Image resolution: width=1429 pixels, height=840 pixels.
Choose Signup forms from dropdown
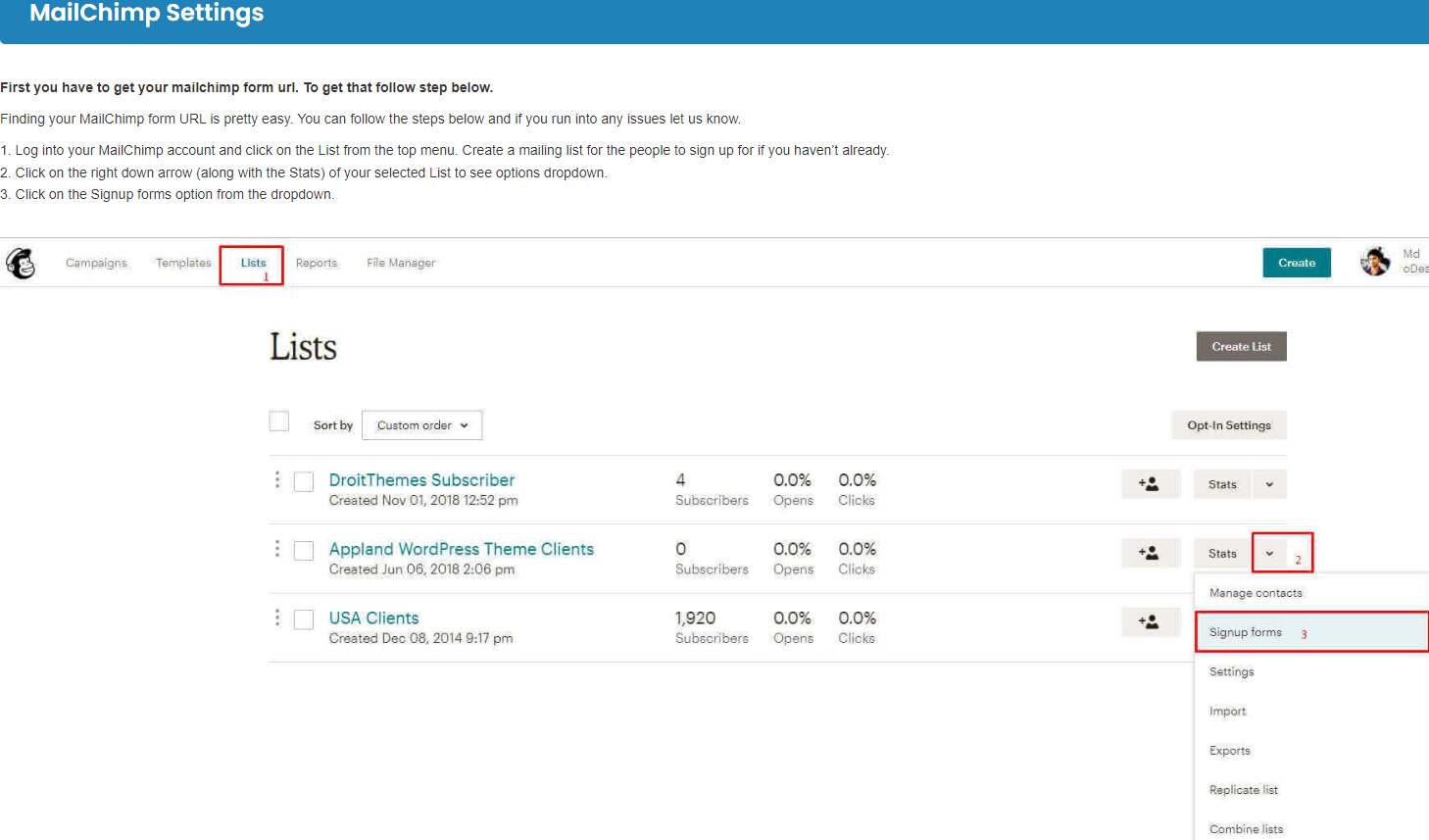(1311, 632)
